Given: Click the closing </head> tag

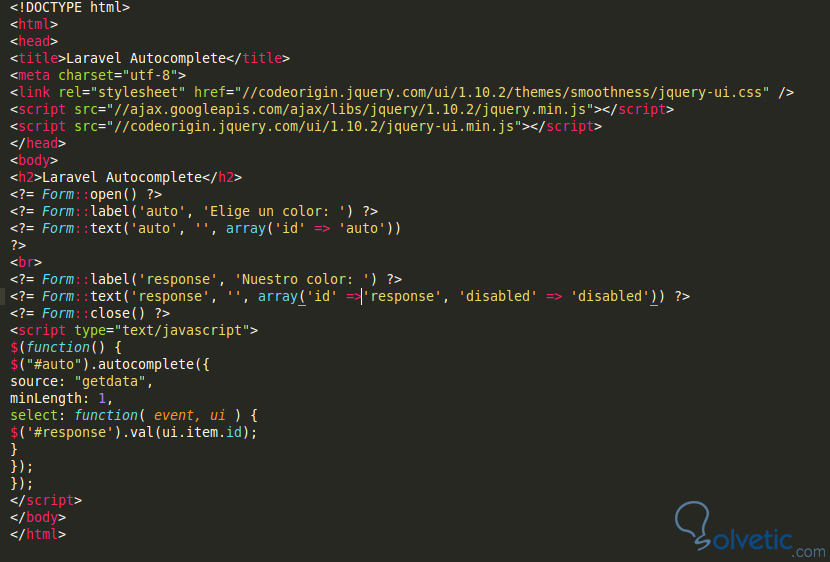Looking at the screenshot, I should click(x=38, y=143).
